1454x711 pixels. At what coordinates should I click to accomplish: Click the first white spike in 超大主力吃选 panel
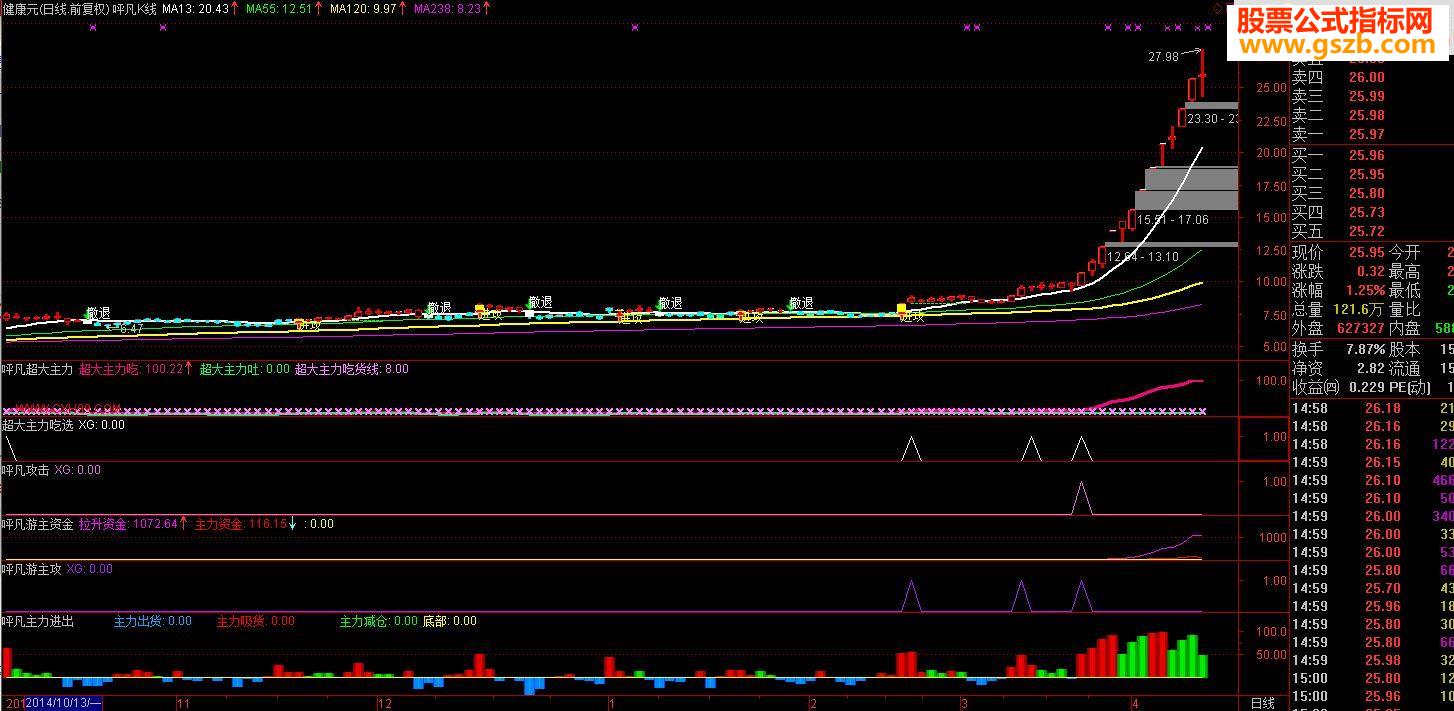point(910,449)
